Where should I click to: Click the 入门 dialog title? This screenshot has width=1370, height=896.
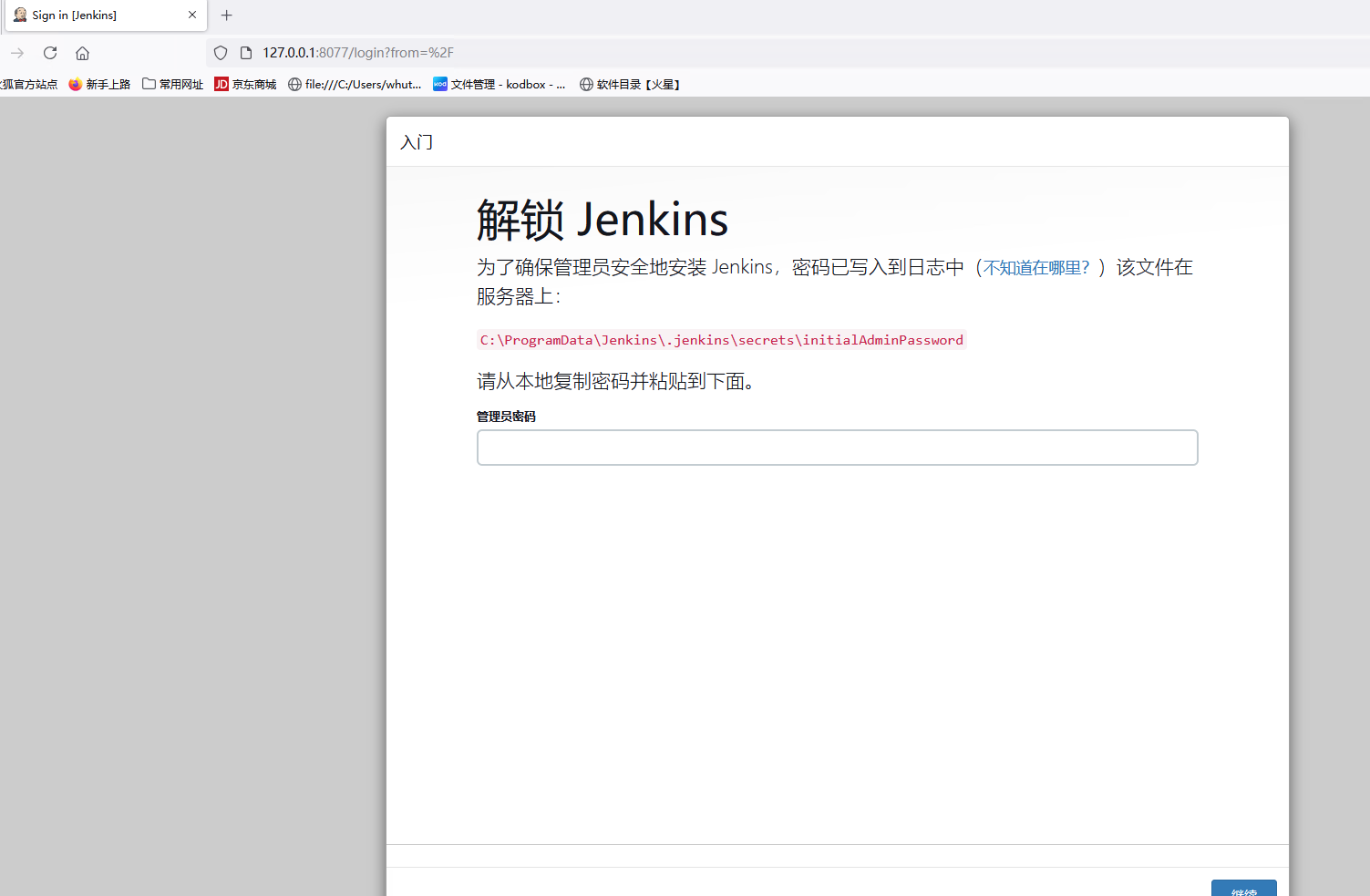(417, 142)
